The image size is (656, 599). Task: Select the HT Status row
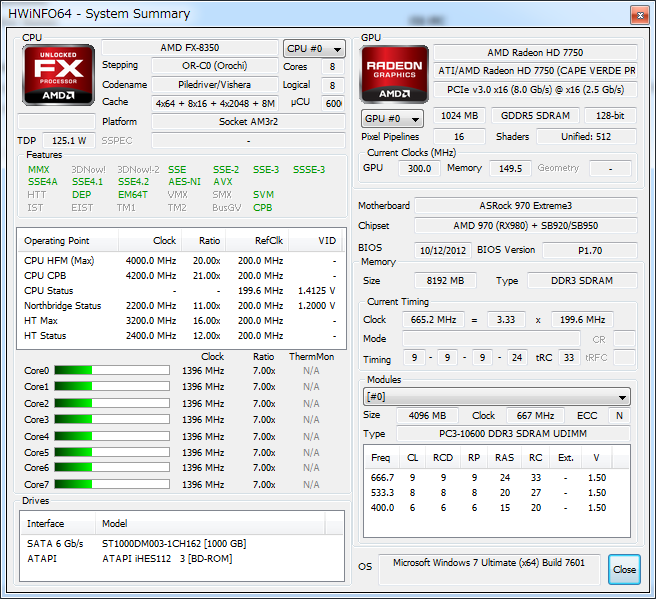181,336
